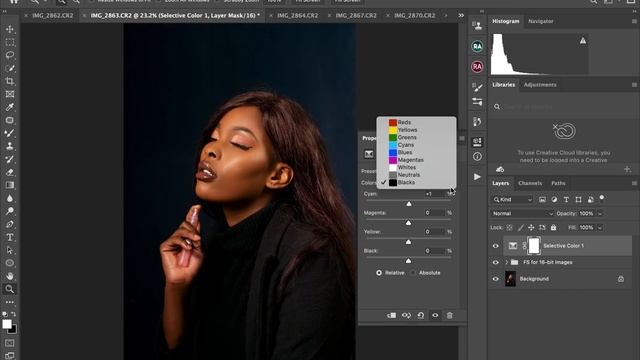
Task: Toggle lock transparent pixels
Action: click(509, 228)
